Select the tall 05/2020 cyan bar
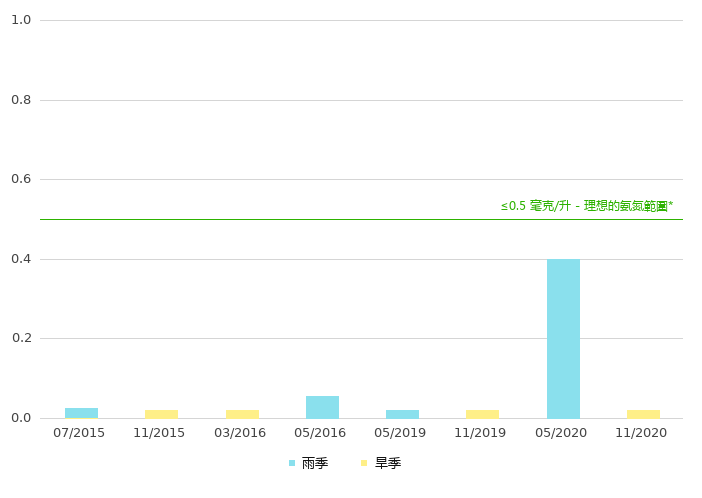The image size is (702, 498). (x=563, y=338)
